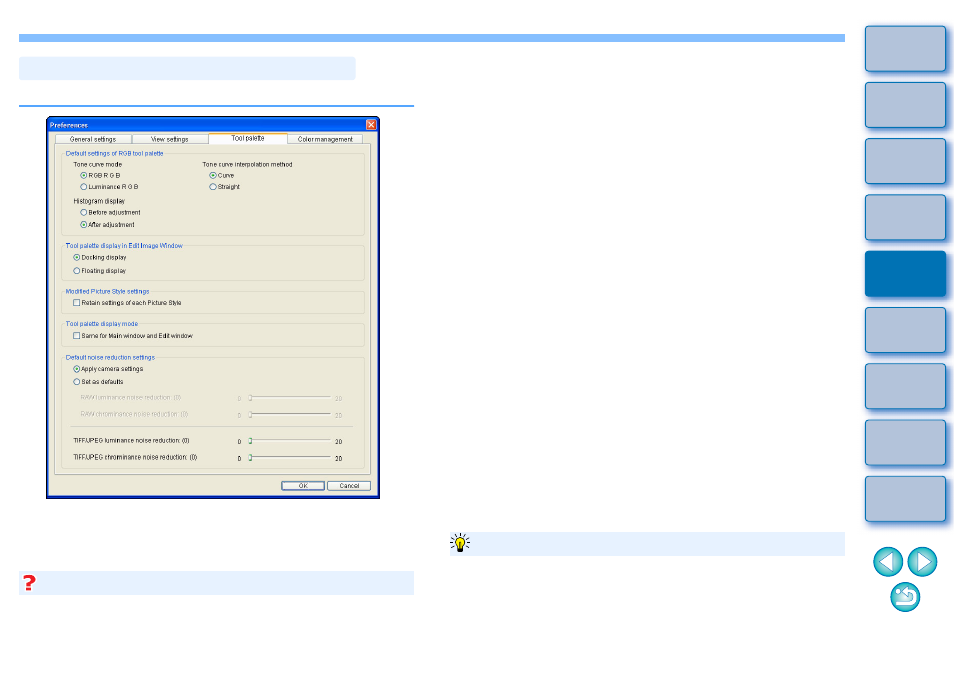Click 'Tool palette display mode' group label

click(102, 324)
